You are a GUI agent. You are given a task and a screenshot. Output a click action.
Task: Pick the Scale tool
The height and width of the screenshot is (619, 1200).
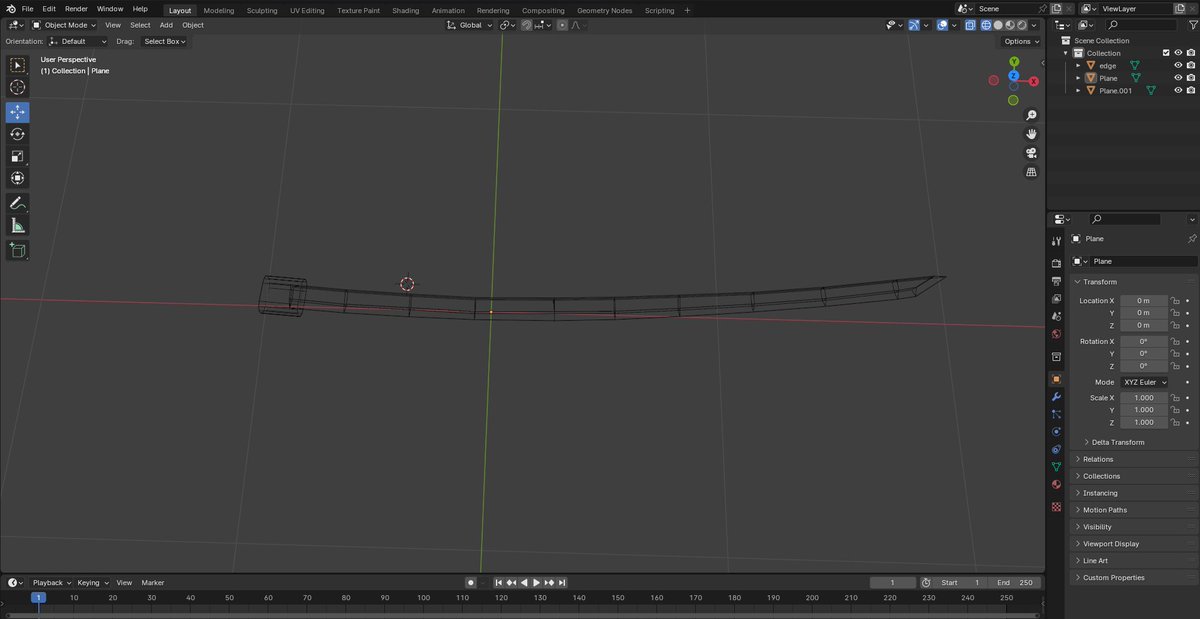(17, 156)
